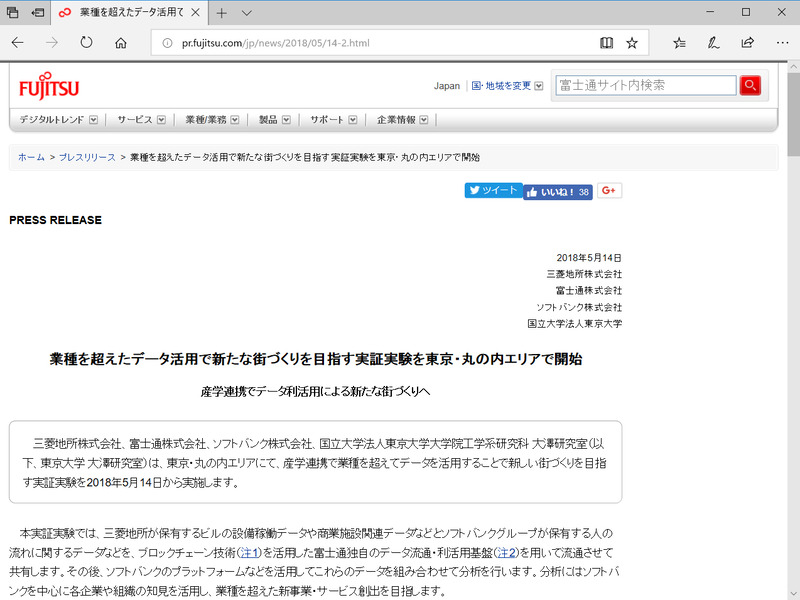The image size is (800, 600).
Task: Share this page icon
Action: point(747,43)
